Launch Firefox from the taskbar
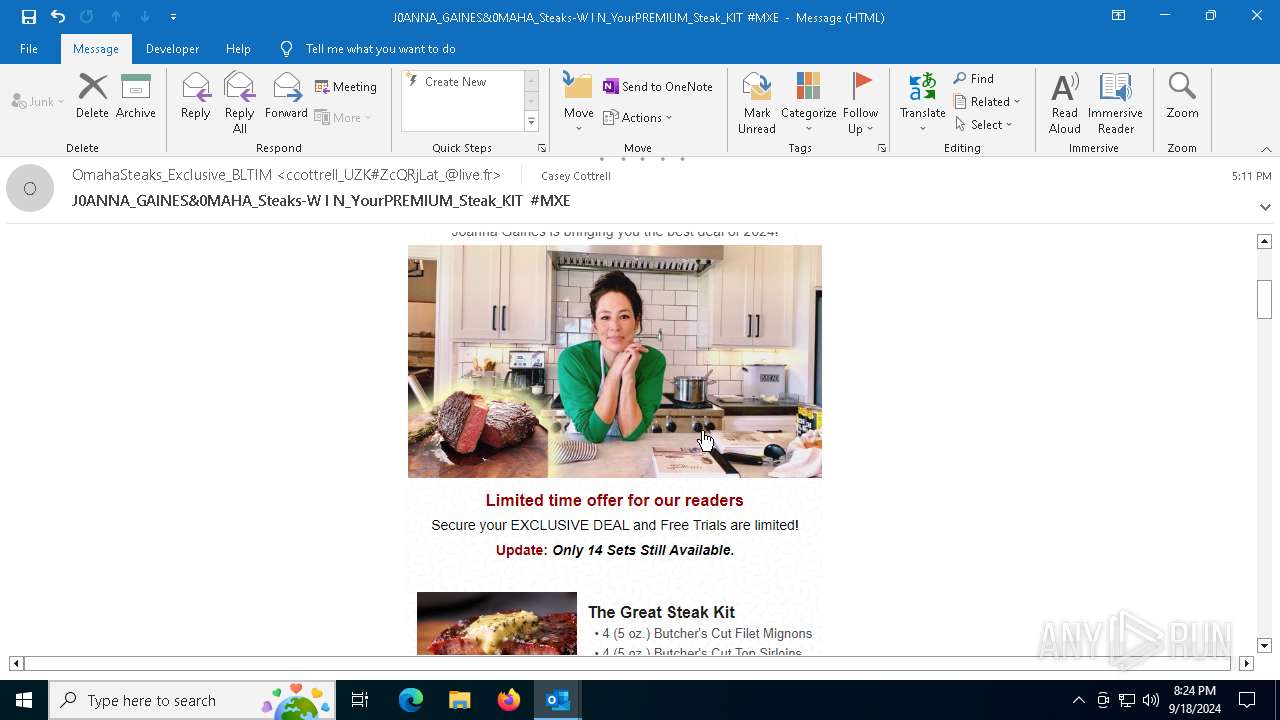The width and height of the screenshot is (1280, 720). tap(509, 700)
